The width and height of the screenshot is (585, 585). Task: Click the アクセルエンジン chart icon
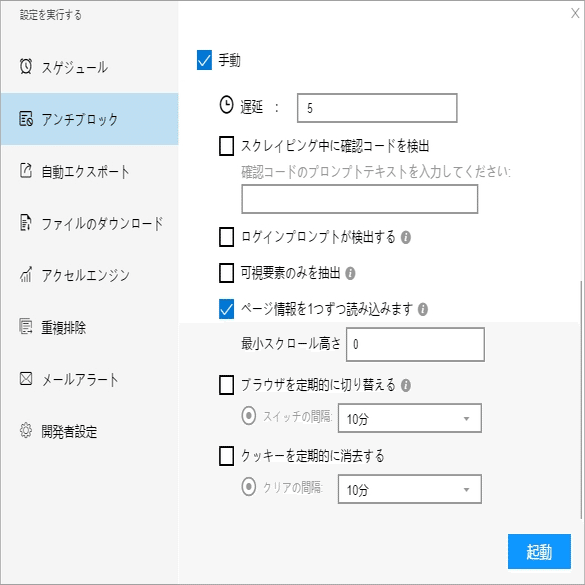(26, 274)
